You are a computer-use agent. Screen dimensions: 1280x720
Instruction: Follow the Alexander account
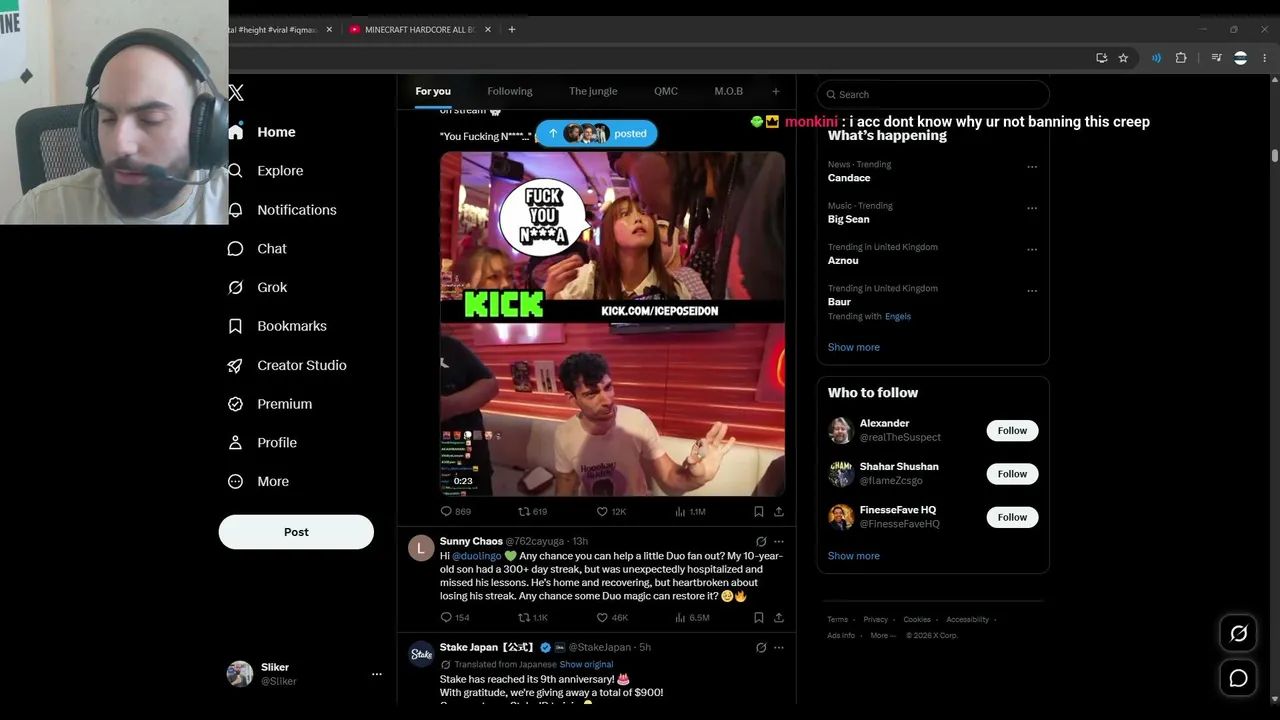coord(1012,430)
